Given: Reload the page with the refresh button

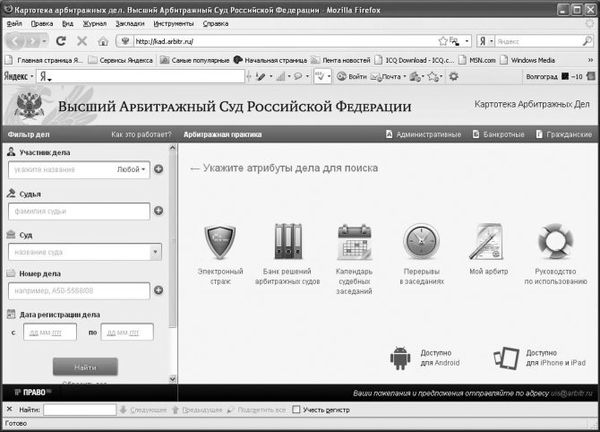Looking at the screenshot, I should click(61, 41).
